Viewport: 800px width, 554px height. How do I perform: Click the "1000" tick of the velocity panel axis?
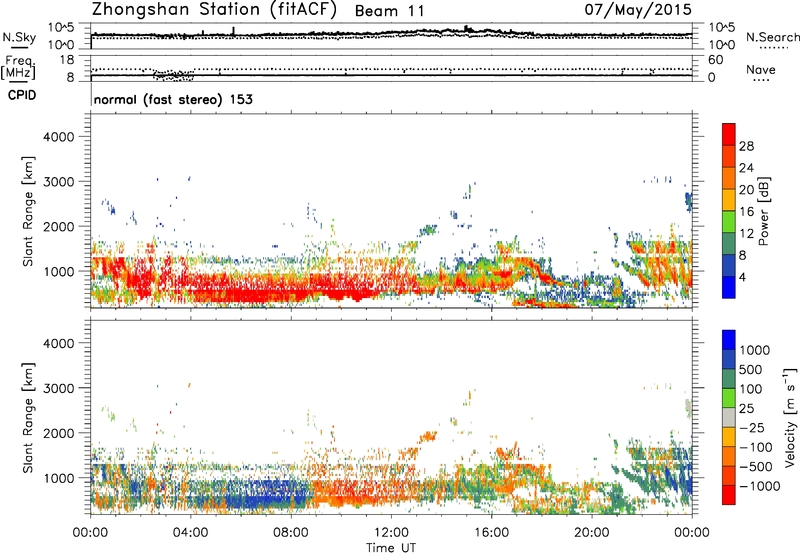point(58,478)
